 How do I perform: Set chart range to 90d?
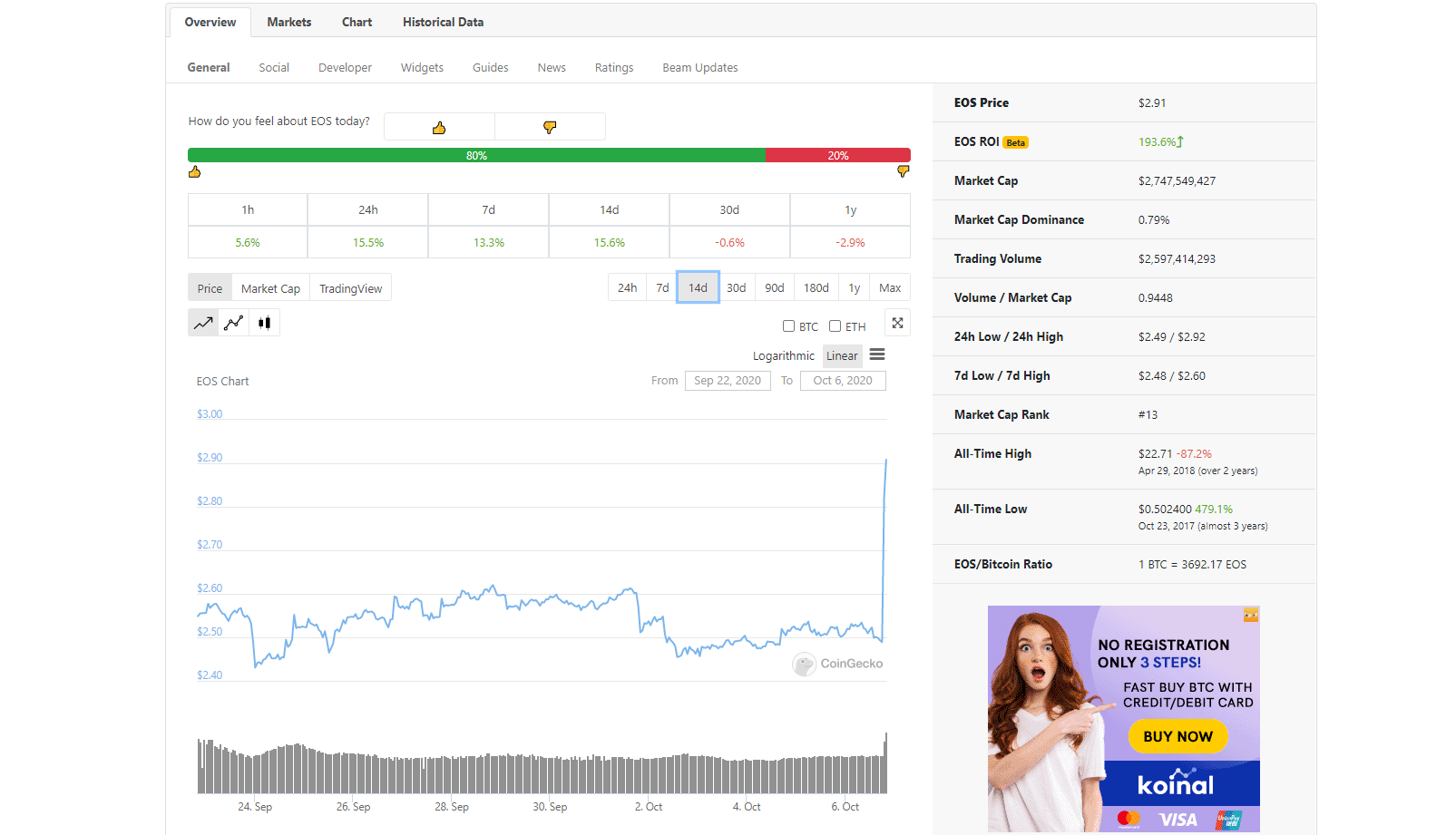pos(774,287)
